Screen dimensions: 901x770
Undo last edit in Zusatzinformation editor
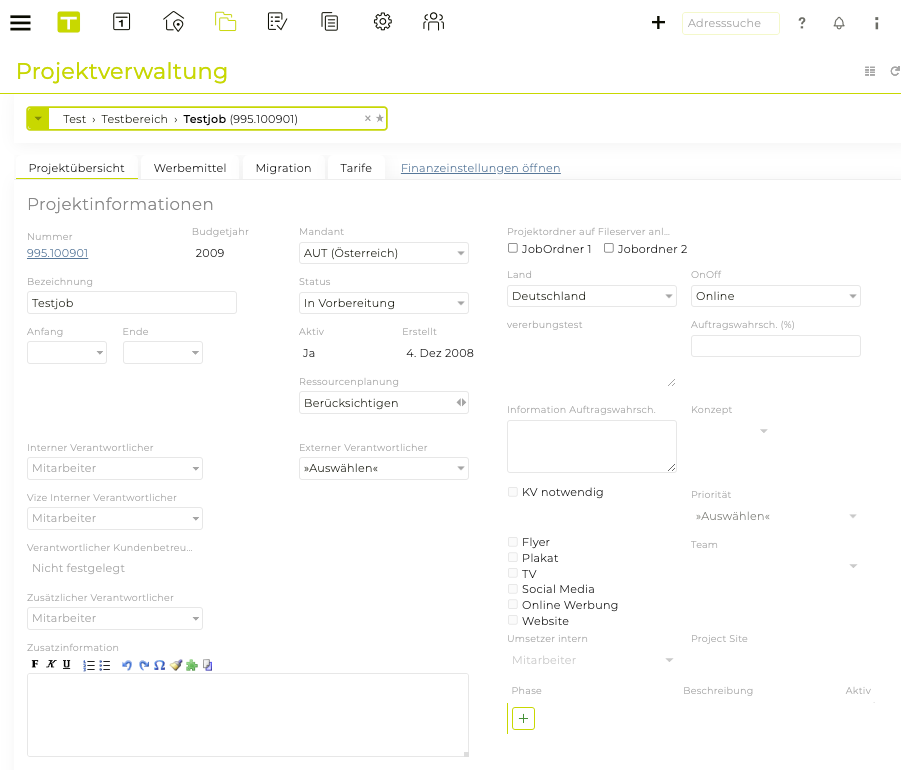(x=127, y=665)
